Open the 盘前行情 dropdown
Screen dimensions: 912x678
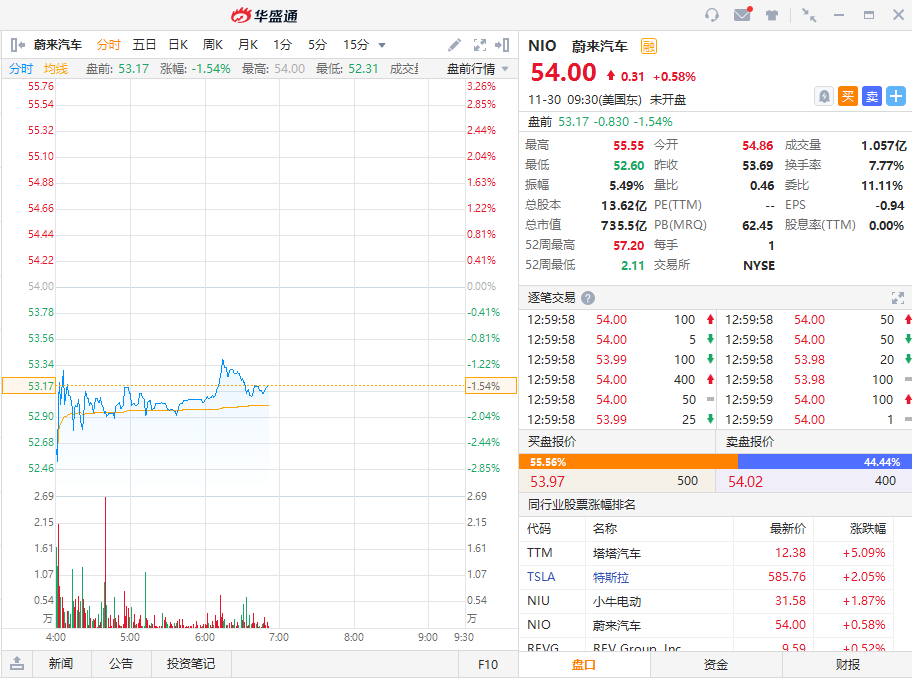(x=478, y=69)
